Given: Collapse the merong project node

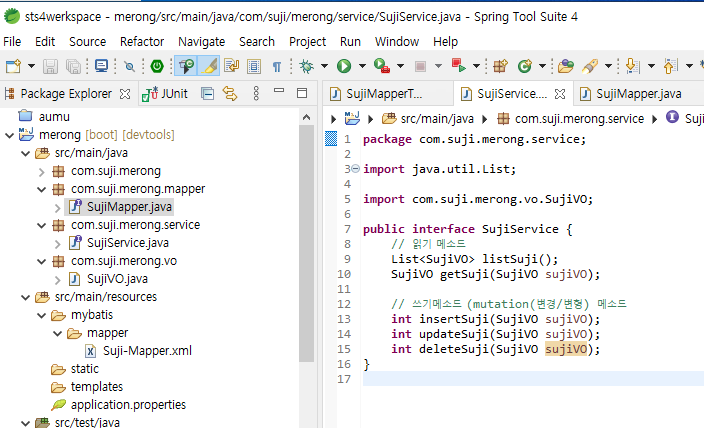Looking at the screenshot, I should tap(9, 135).
